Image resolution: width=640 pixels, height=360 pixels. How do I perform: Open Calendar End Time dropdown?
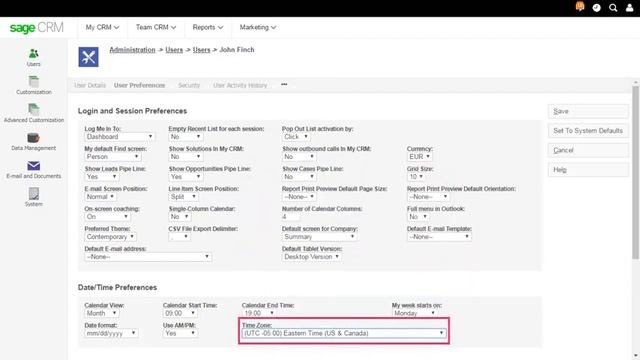click(259, 313)
